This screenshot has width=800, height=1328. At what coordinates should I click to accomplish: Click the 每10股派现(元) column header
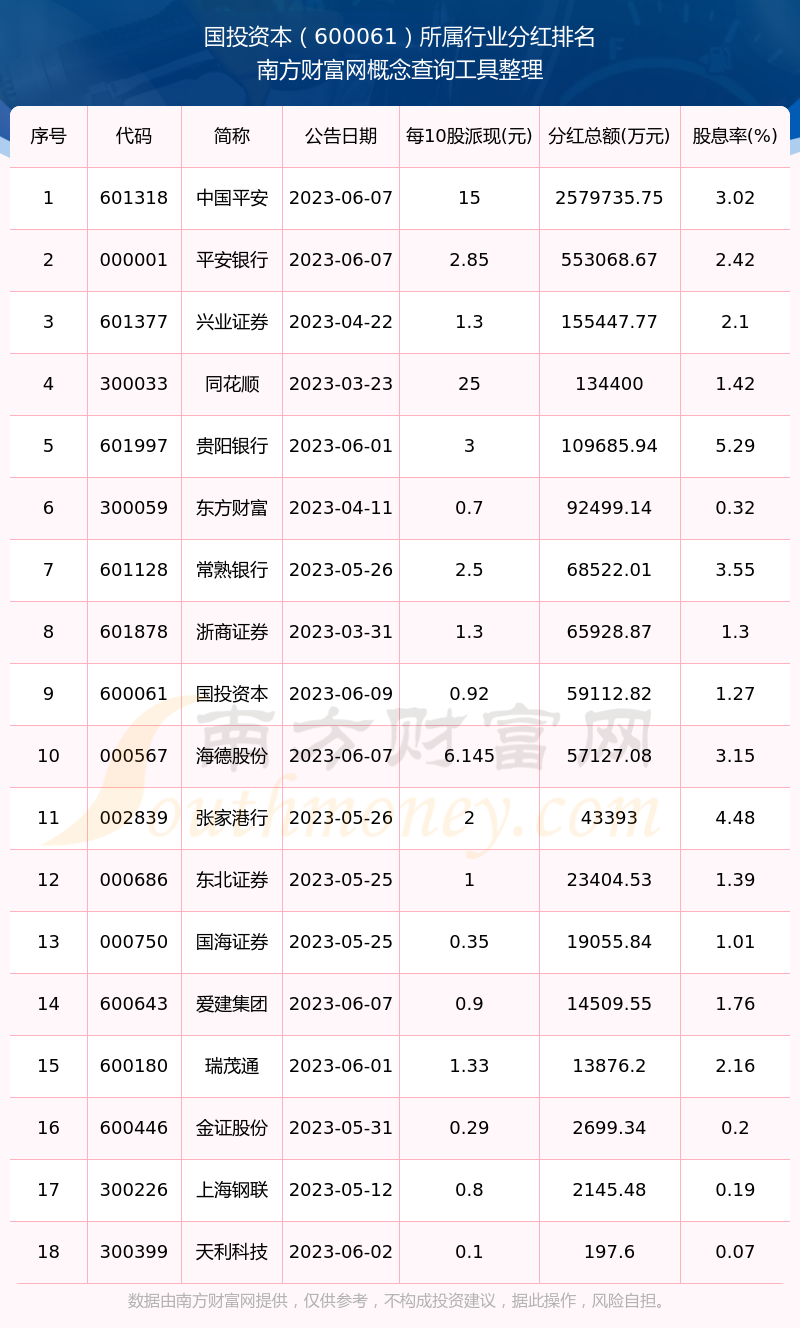469,136
